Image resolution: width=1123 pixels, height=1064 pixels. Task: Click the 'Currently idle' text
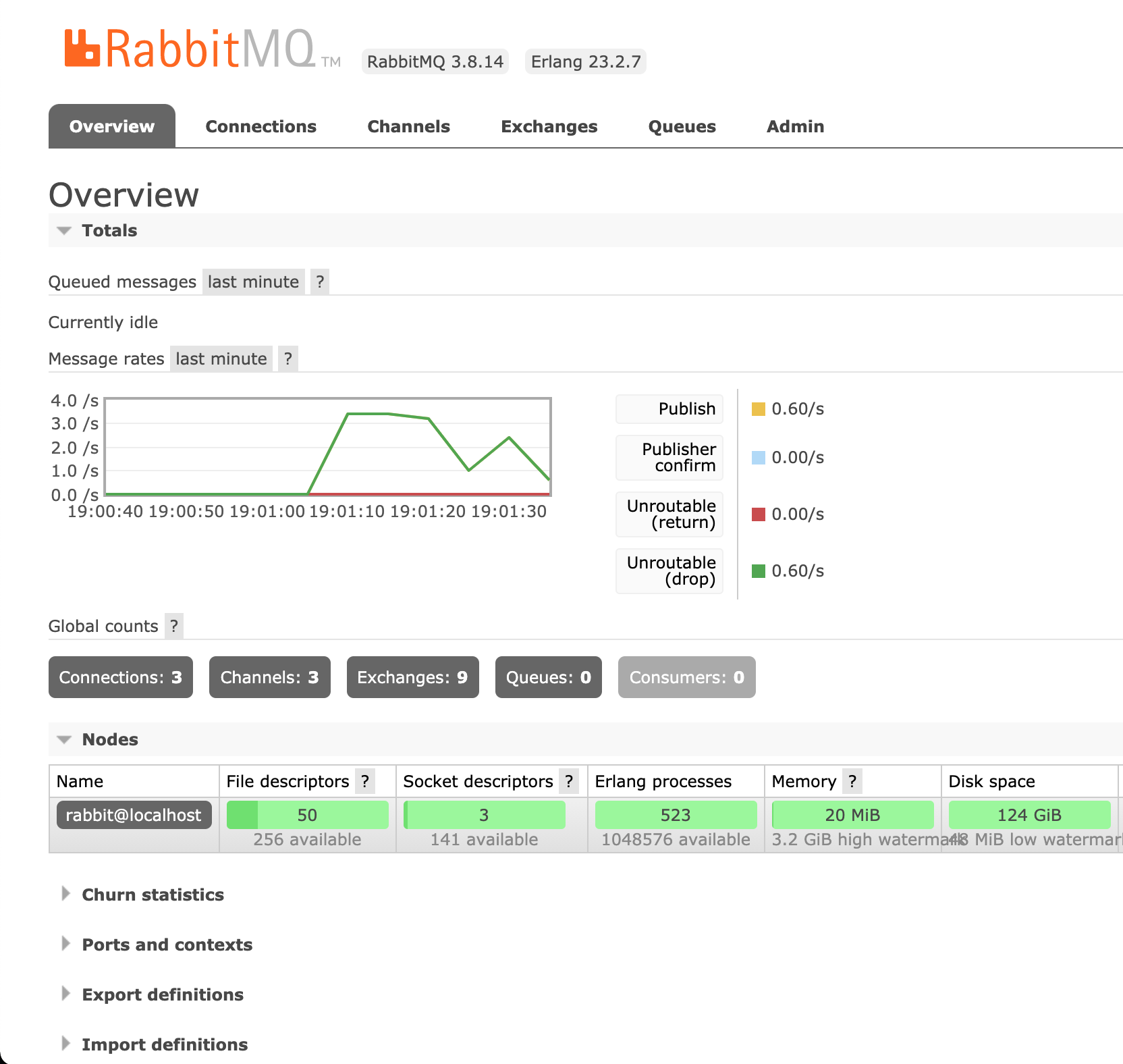pos(103,322)
